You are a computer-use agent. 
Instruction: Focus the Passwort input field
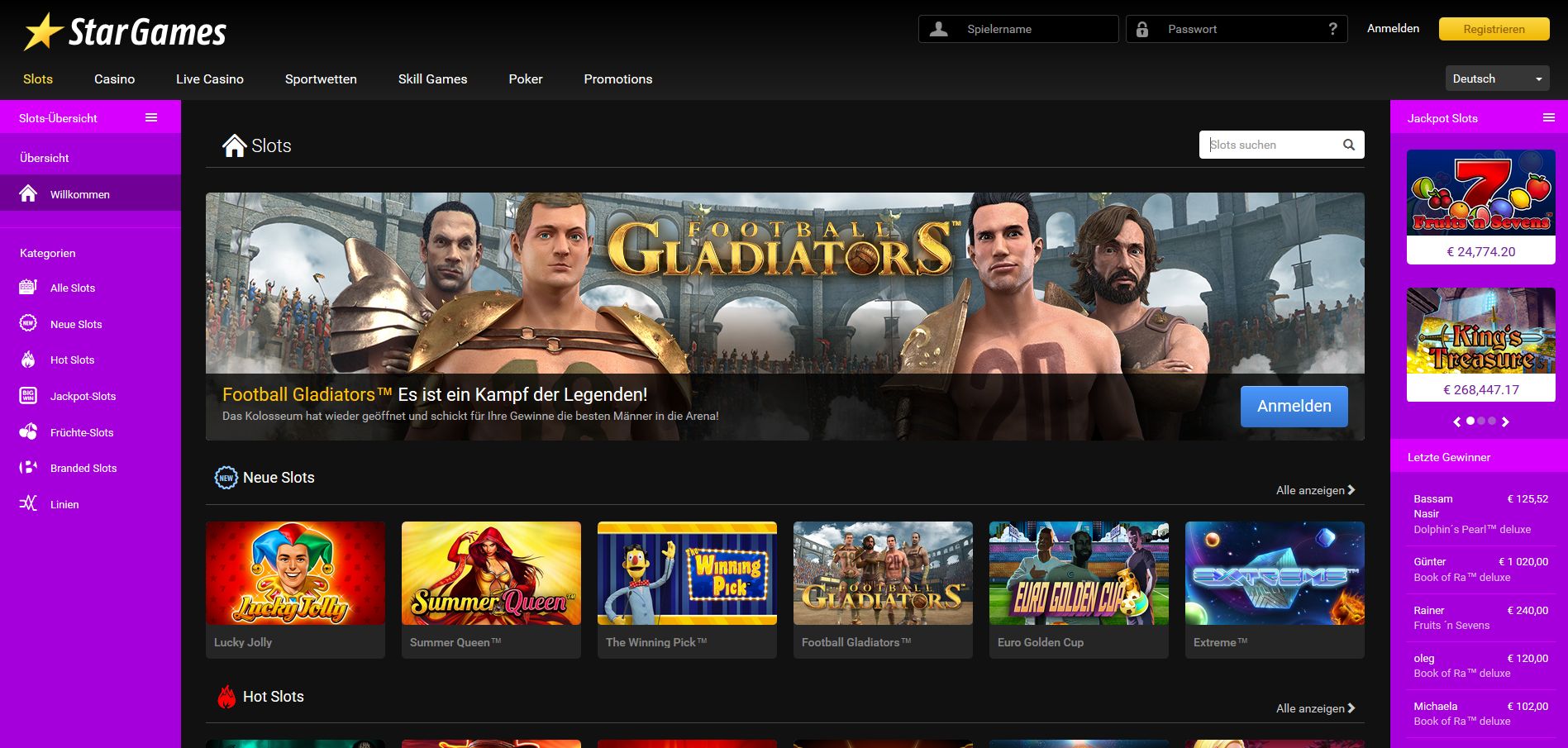coord(1237,29)
